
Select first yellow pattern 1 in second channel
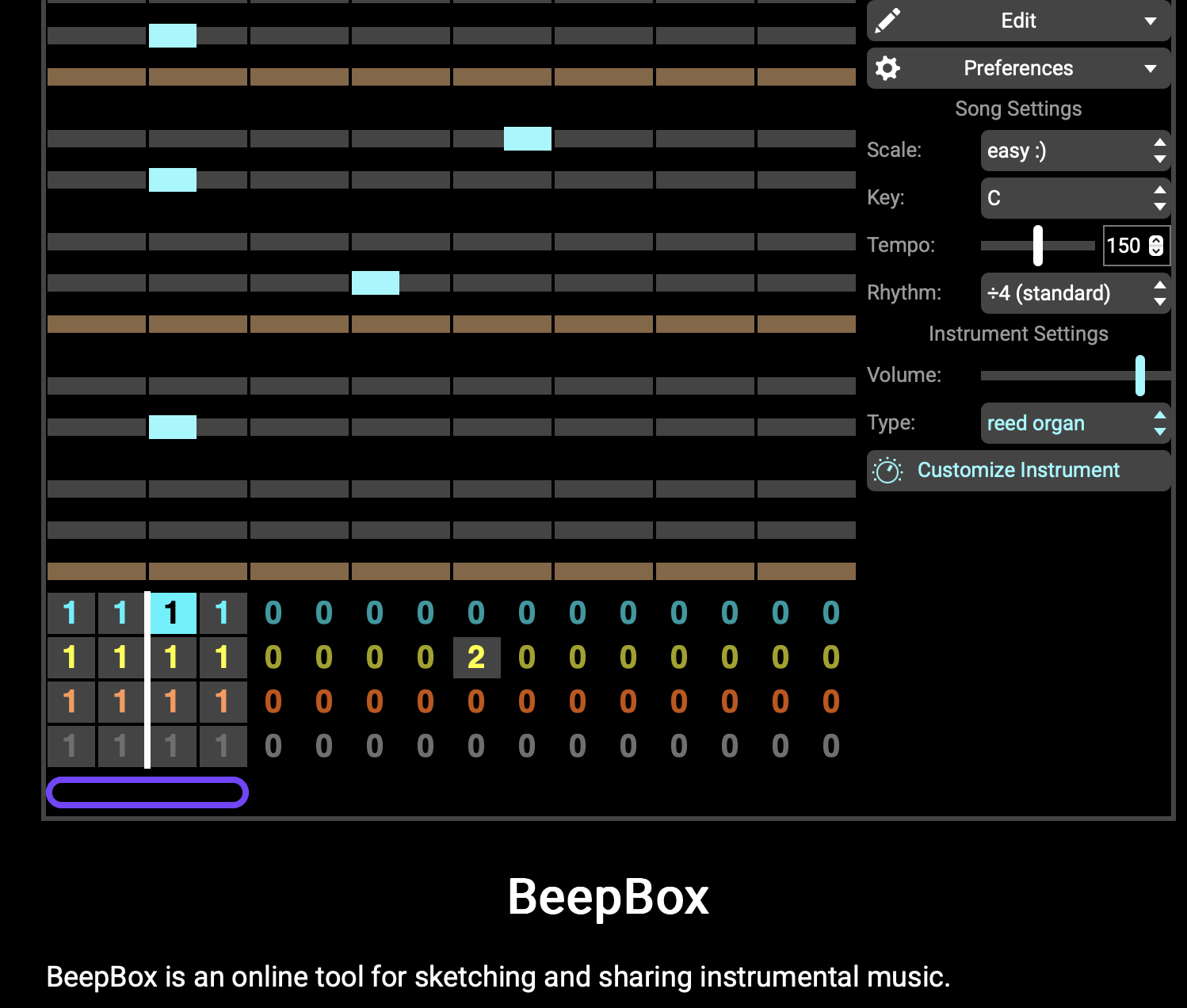coord(71,658)
